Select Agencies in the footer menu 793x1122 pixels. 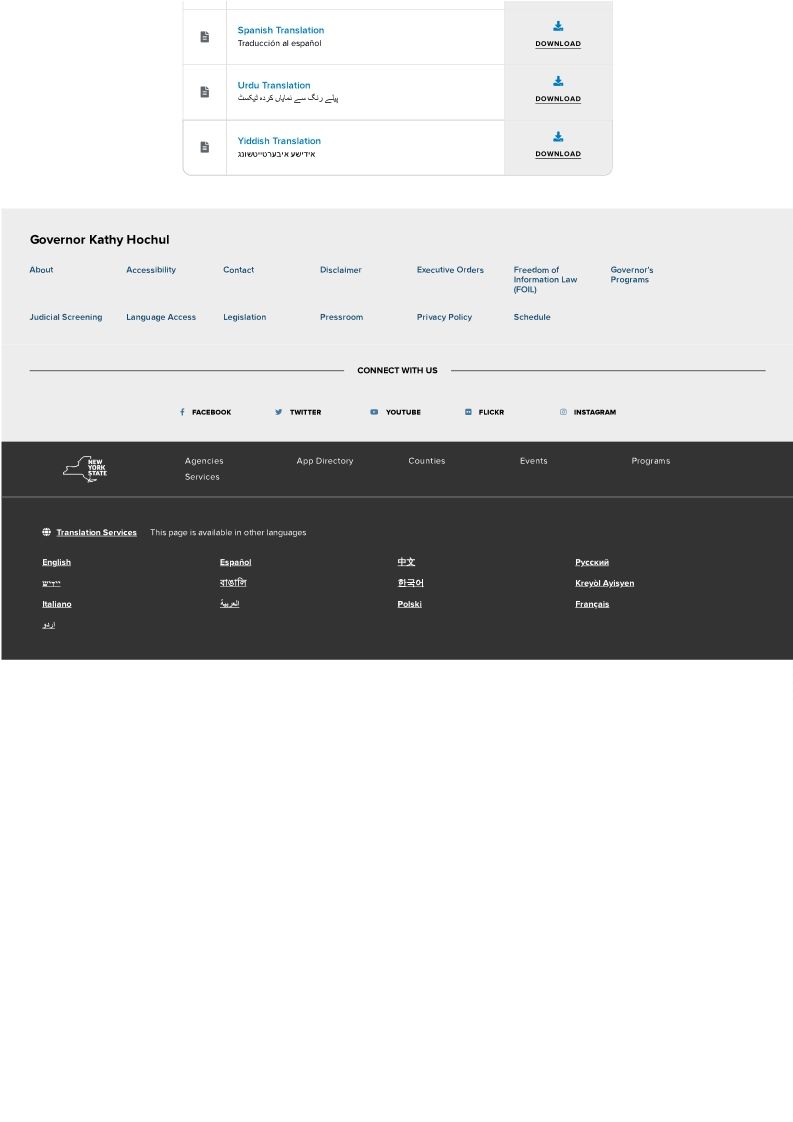204,461
